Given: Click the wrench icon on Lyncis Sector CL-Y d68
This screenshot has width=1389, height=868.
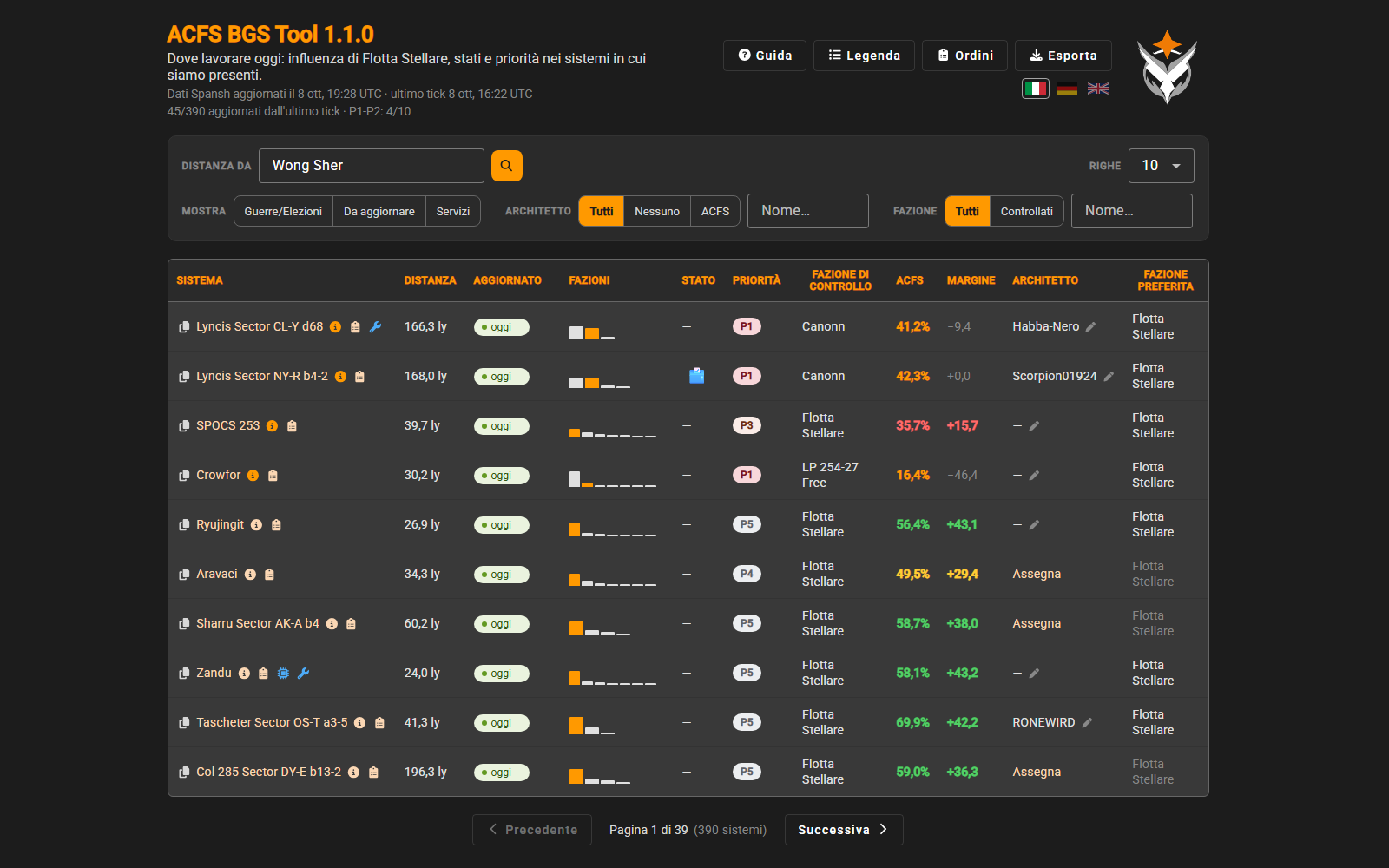Looking at the screenshot, I should click(x=375, y=327).
